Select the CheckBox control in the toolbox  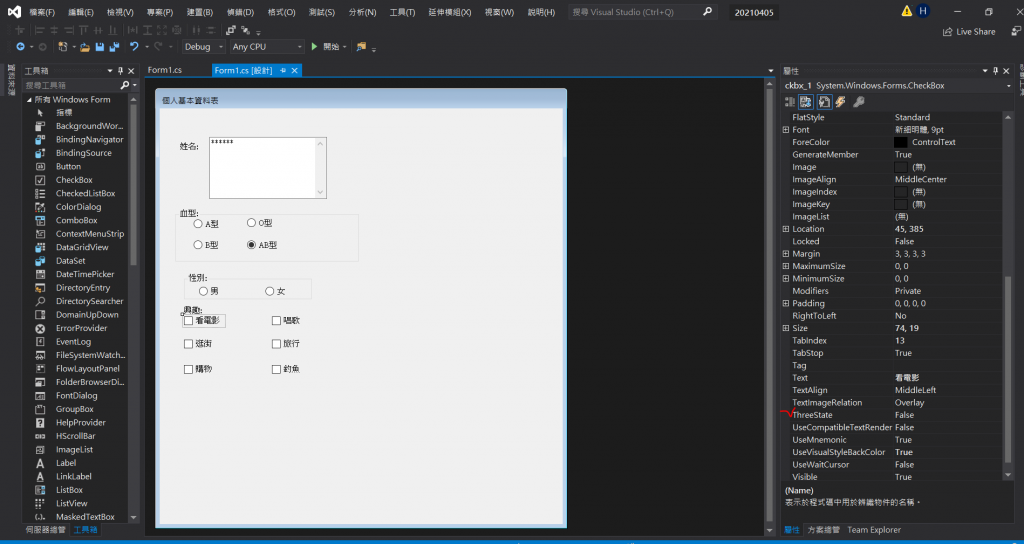coord(74,180)
